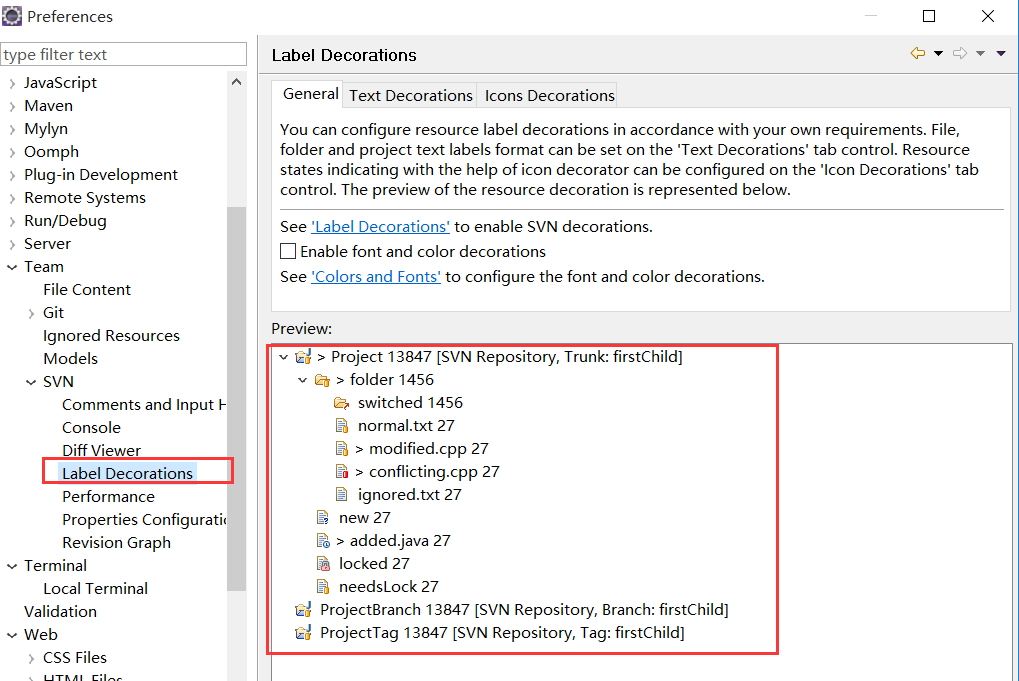Select the Performance preference page
The image size is (1019, 681).
coord(109,496)
